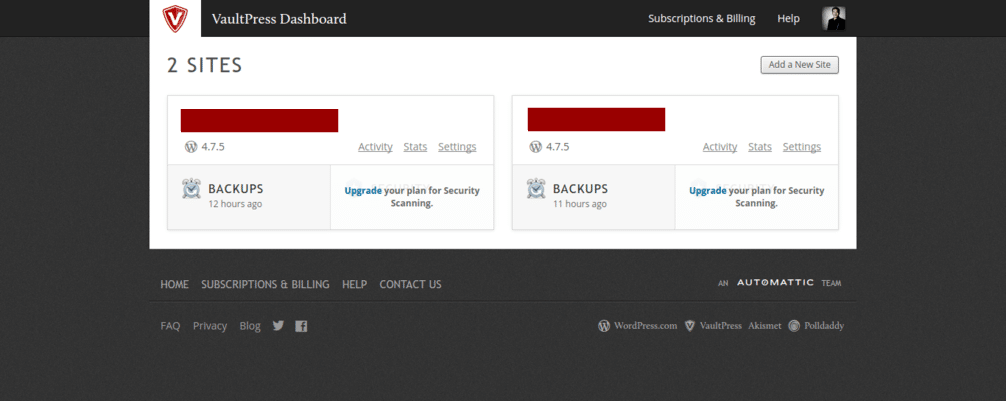Click Upgrade link in first site card
This screenshot has width=1006, height=401.
[363, 191]
